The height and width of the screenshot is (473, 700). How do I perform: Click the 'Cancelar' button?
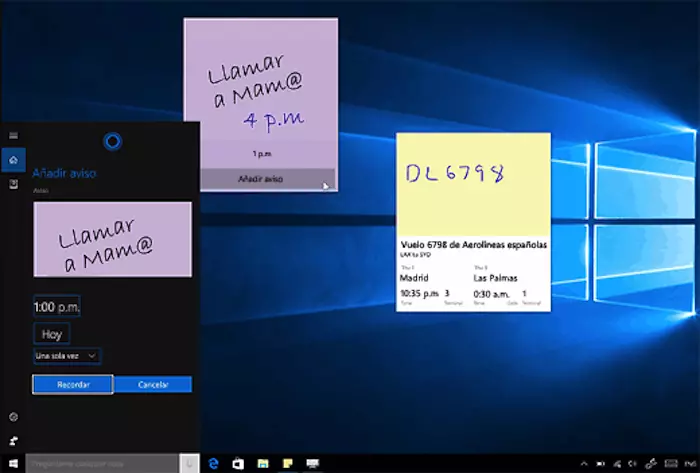click(x=152, y=385)
